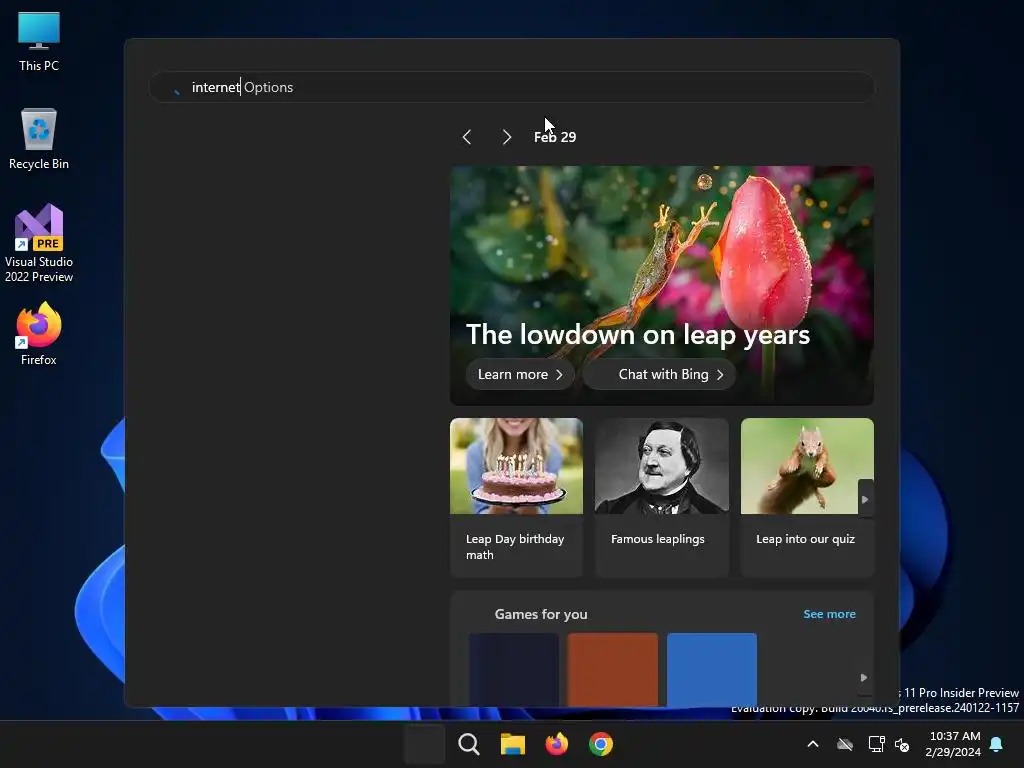This screenshot has height=768, width=1024.
Task: Open File Explorer from the taskbar
Action: (513, 744)
